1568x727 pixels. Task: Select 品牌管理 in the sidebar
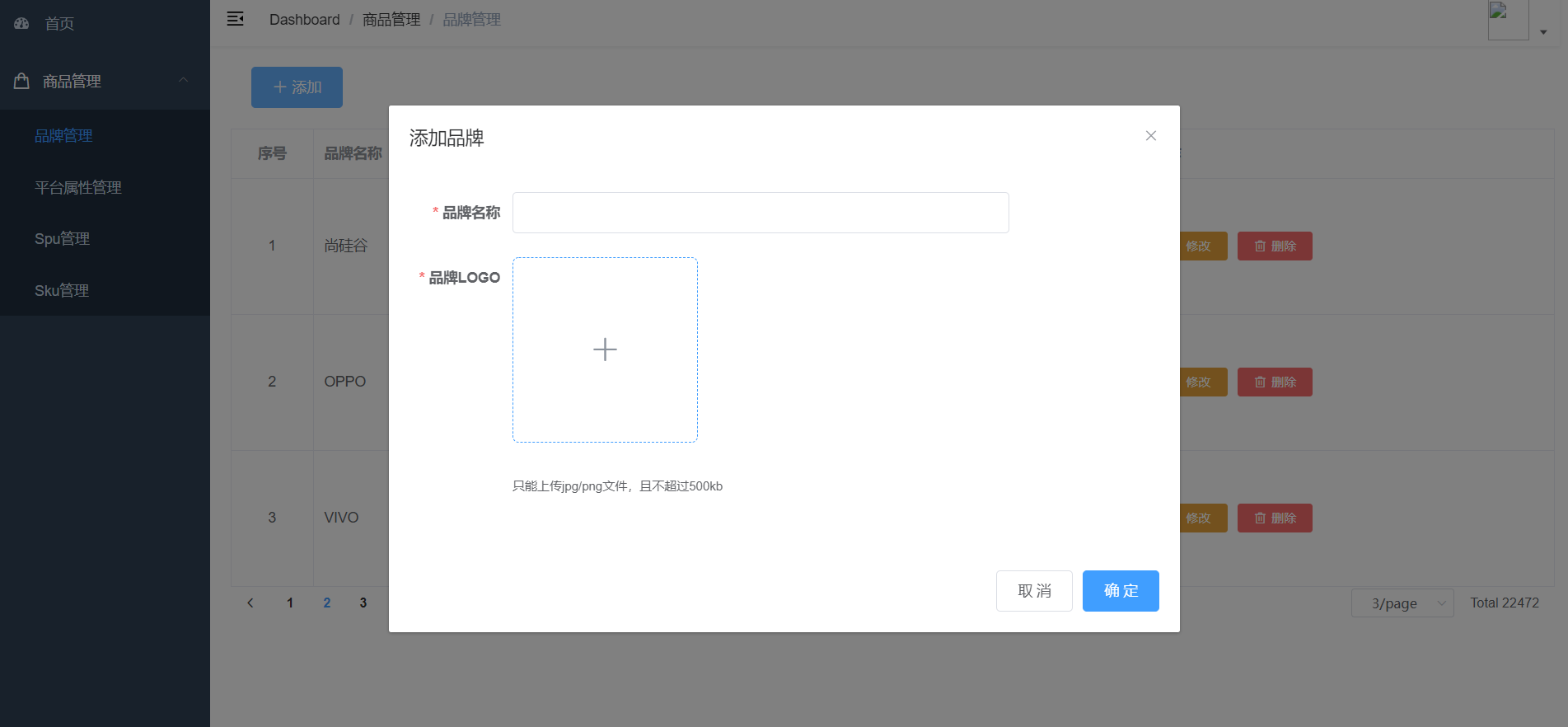pyautogui.click(x=105, y=135)
